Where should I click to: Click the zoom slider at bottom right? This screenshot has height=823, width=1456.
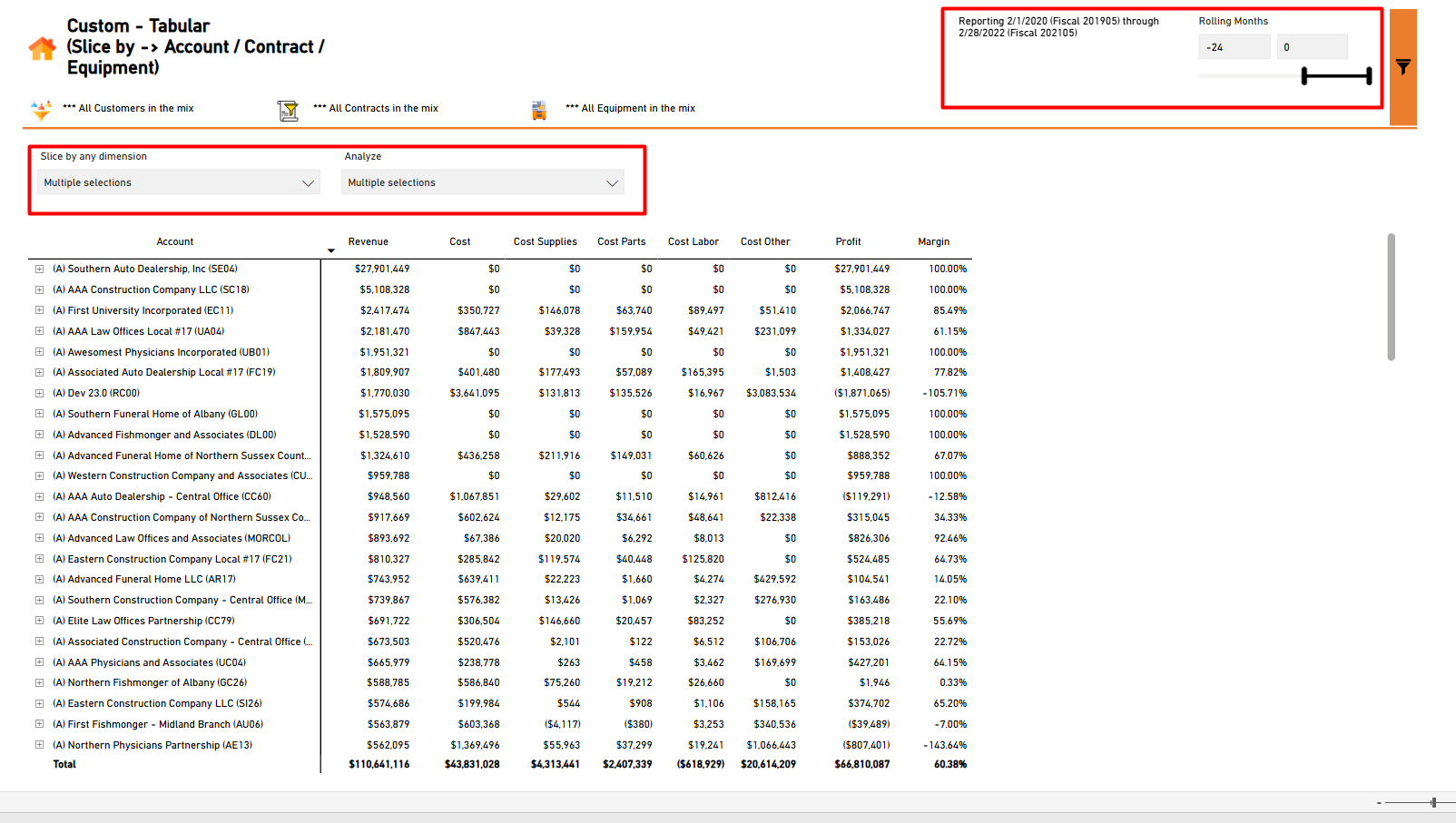tap(1433, 802)
